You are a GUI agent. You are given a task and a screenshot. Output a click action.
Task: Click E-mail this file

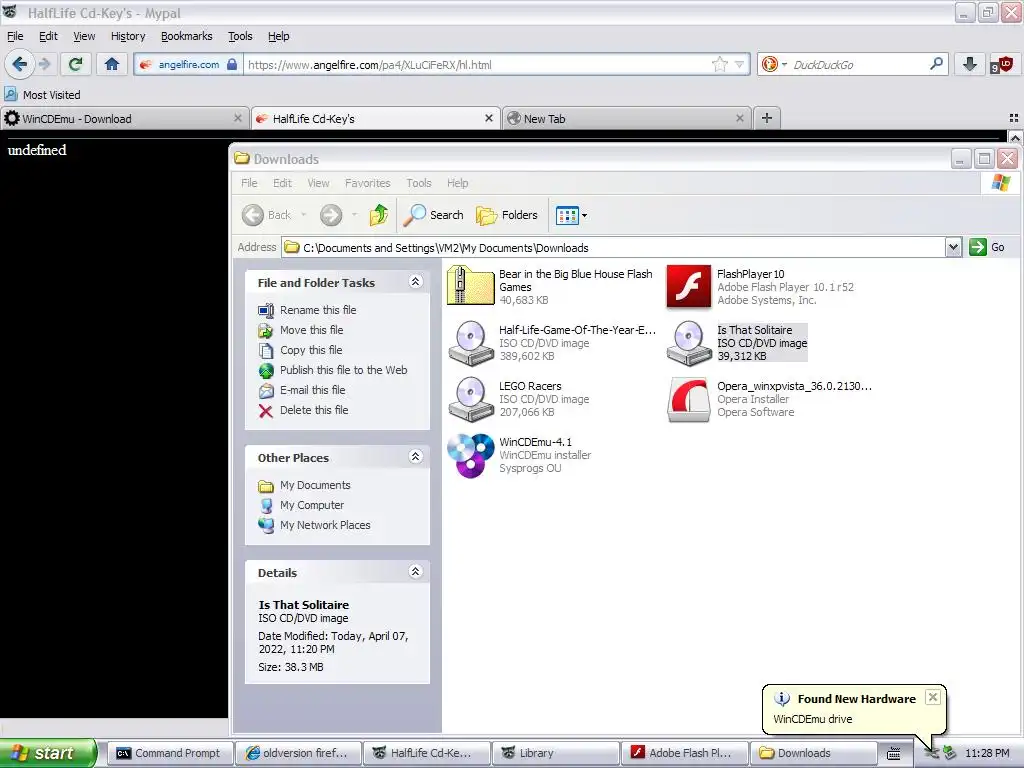pyautogui.click(x=302, y=390)
